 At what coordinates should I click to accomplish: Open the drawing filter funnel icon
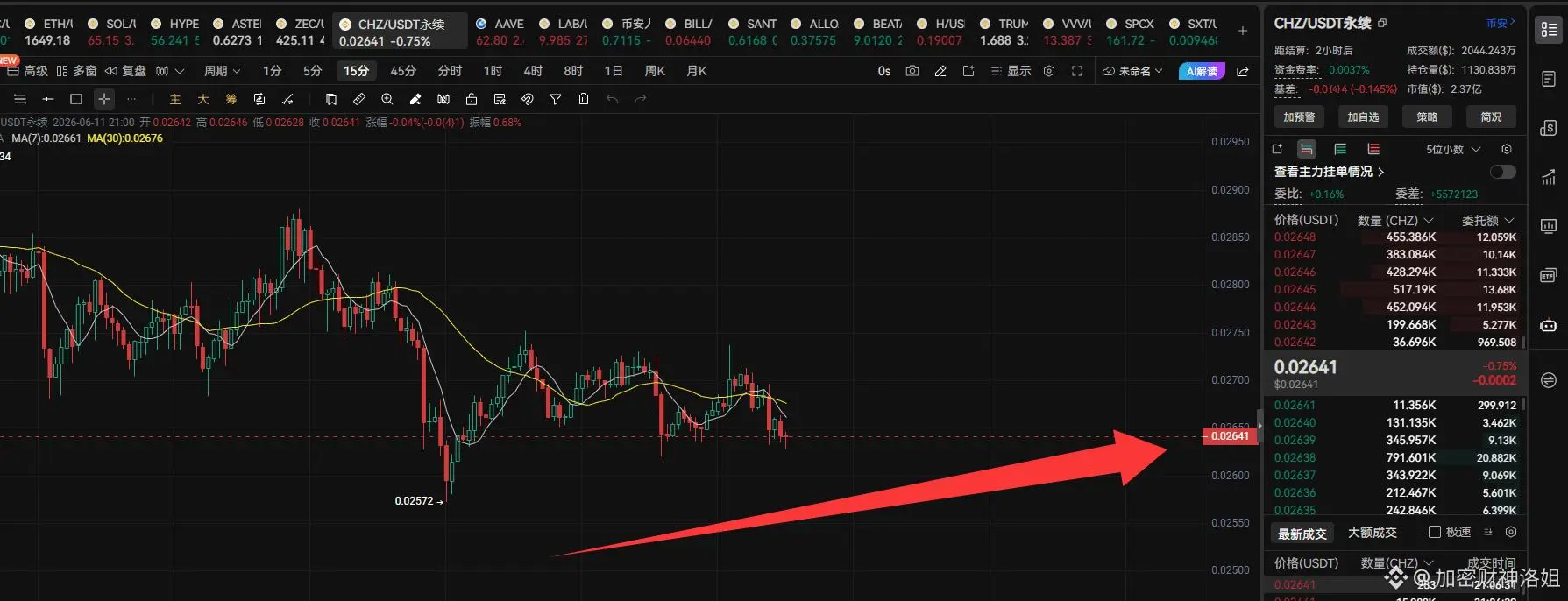point(556,99)
